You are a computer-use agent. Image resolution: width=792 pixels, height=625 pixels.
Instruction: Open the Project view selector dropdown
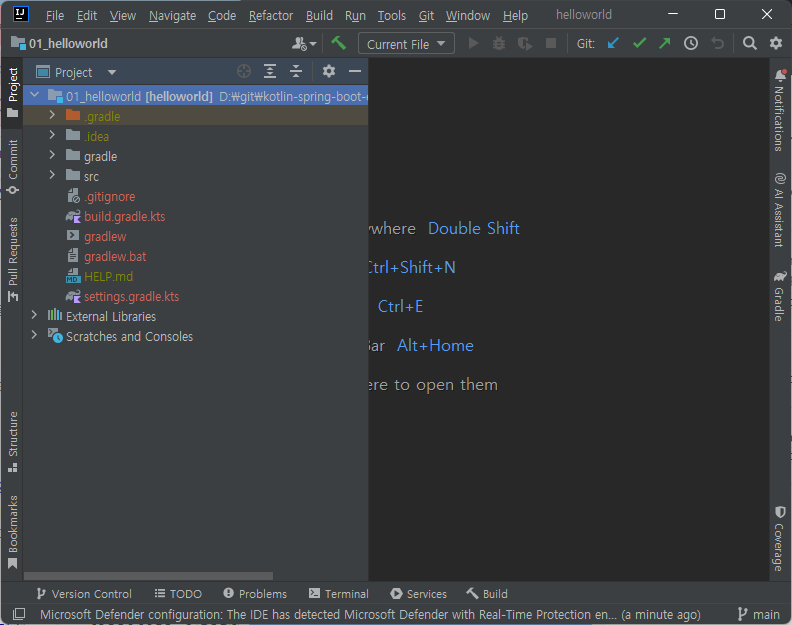coord(76,72)
